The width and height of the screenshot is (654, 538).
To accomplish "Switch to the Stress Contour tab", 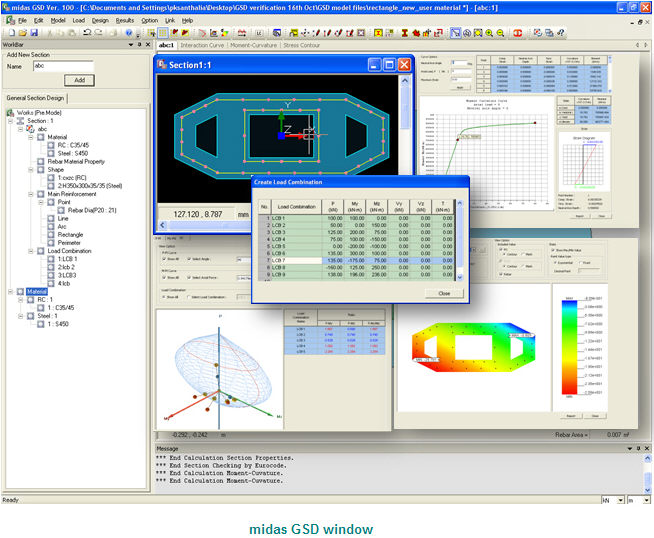I will 302,45.
